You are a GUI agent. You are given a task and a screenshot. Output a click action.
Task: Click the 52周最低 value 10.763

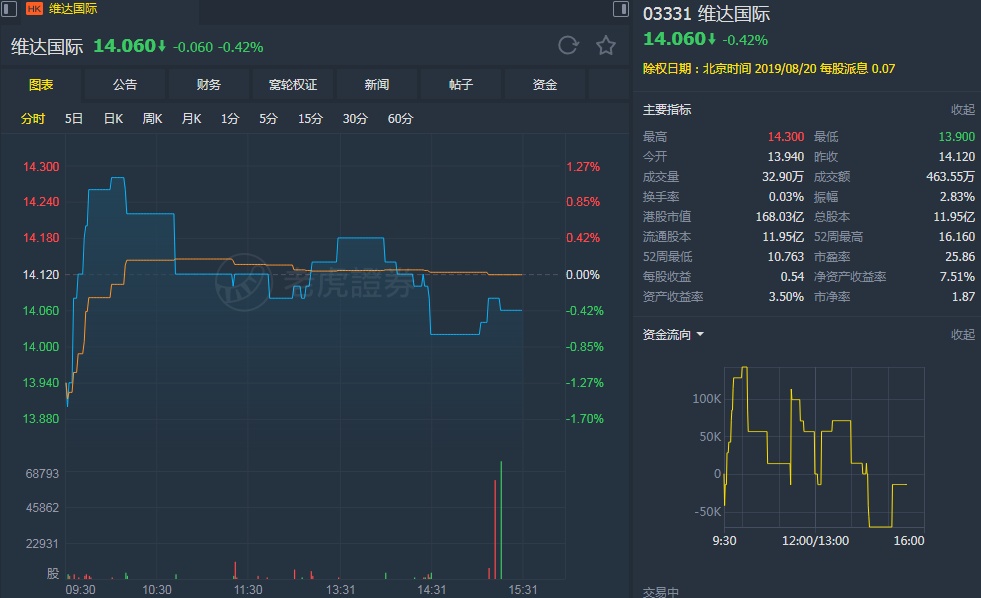(786, 256)
